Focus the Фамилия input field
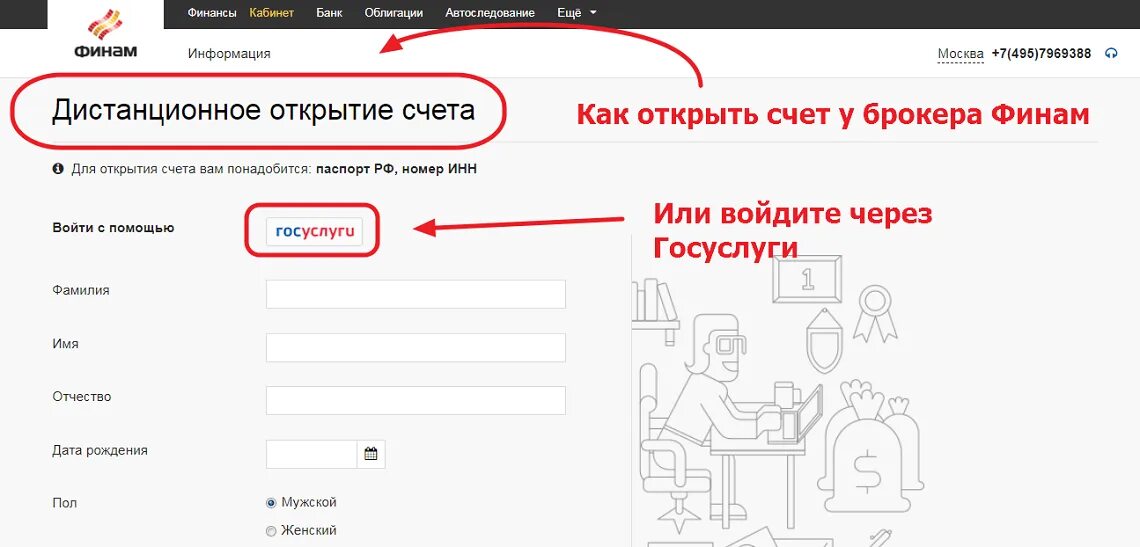The height and width of the screenshot is (547, 1140). click(x=416, y=294)
